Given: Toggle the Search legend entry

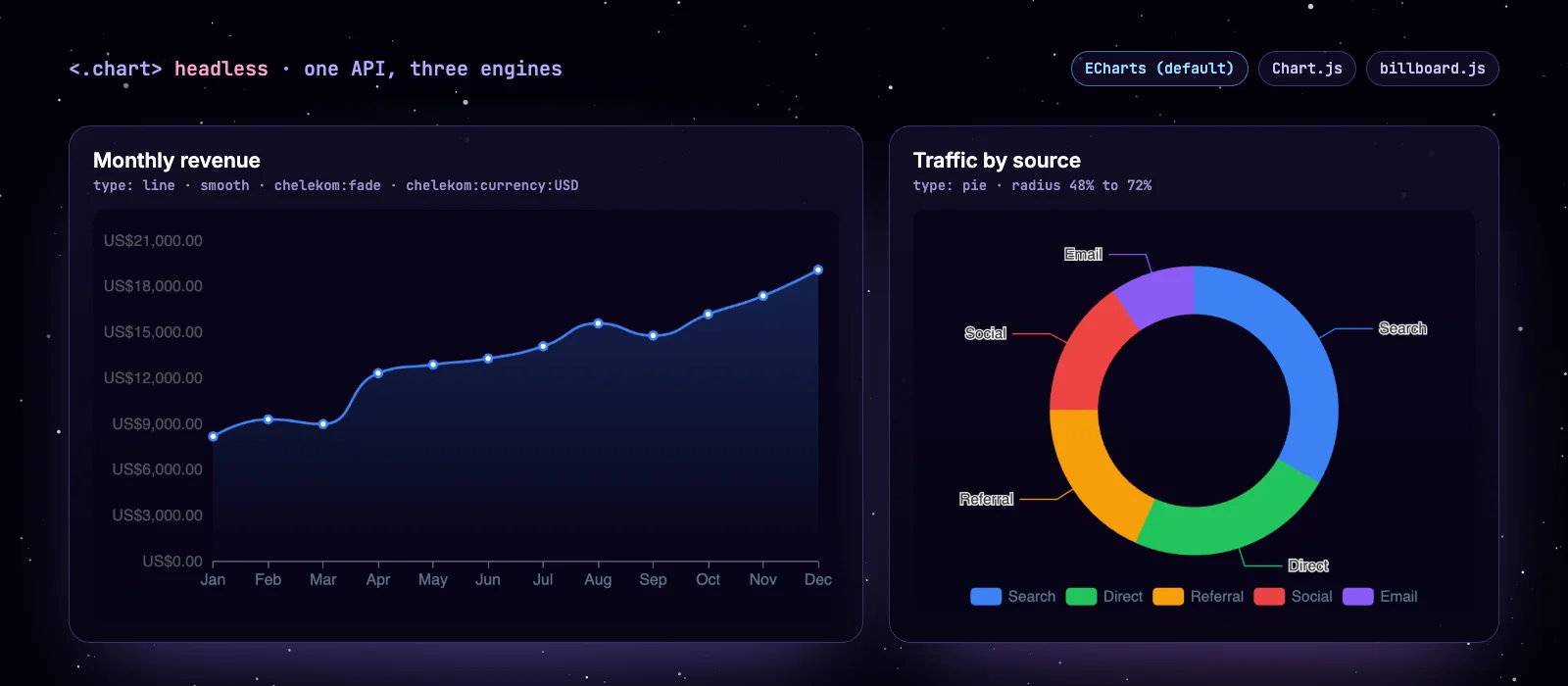Looking at the screenshot, I should point(1013,597).
